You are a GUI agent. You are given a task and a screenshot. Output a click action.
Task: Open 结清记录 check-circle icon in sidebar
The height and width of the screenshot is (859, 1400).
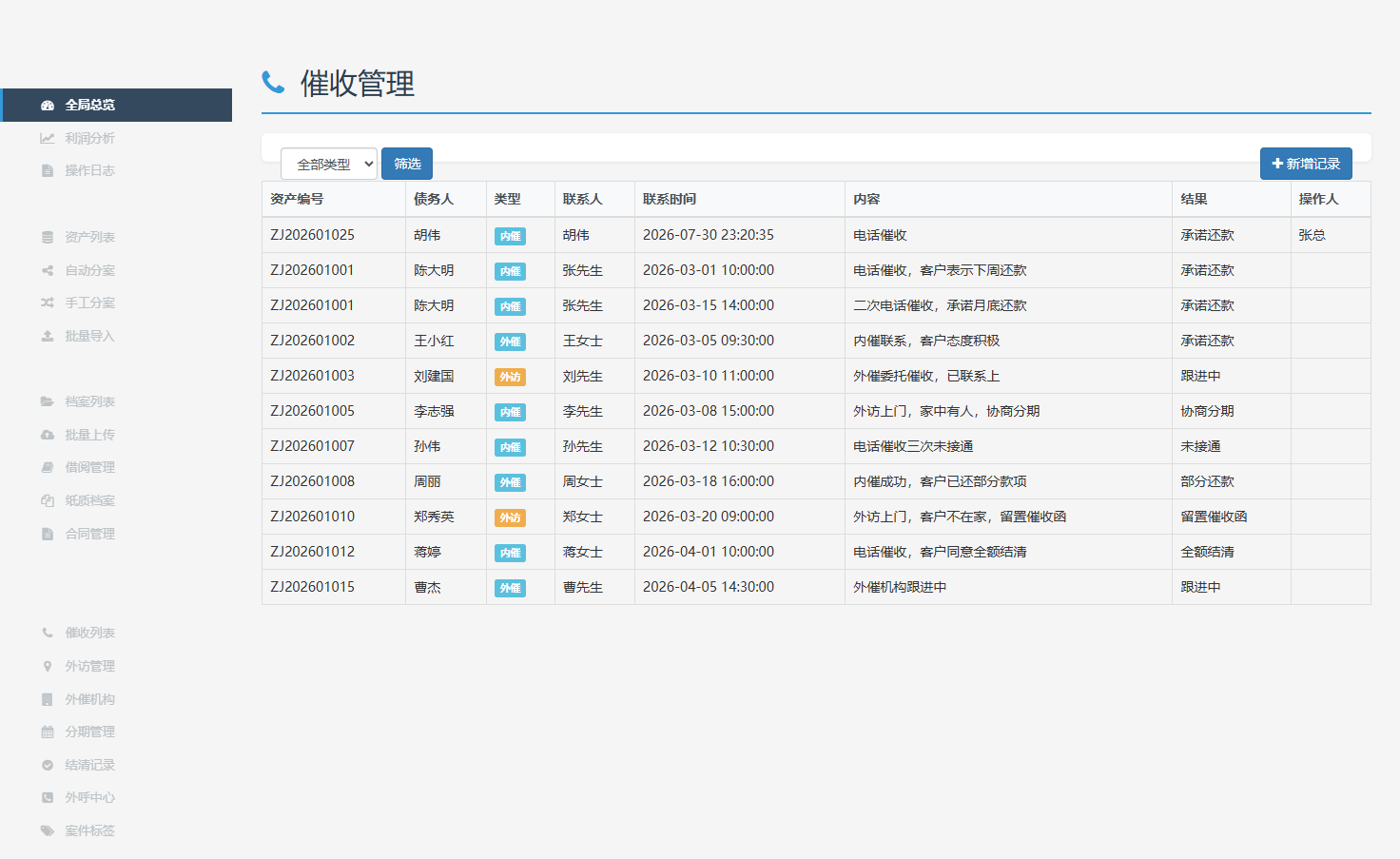point(47,765)
